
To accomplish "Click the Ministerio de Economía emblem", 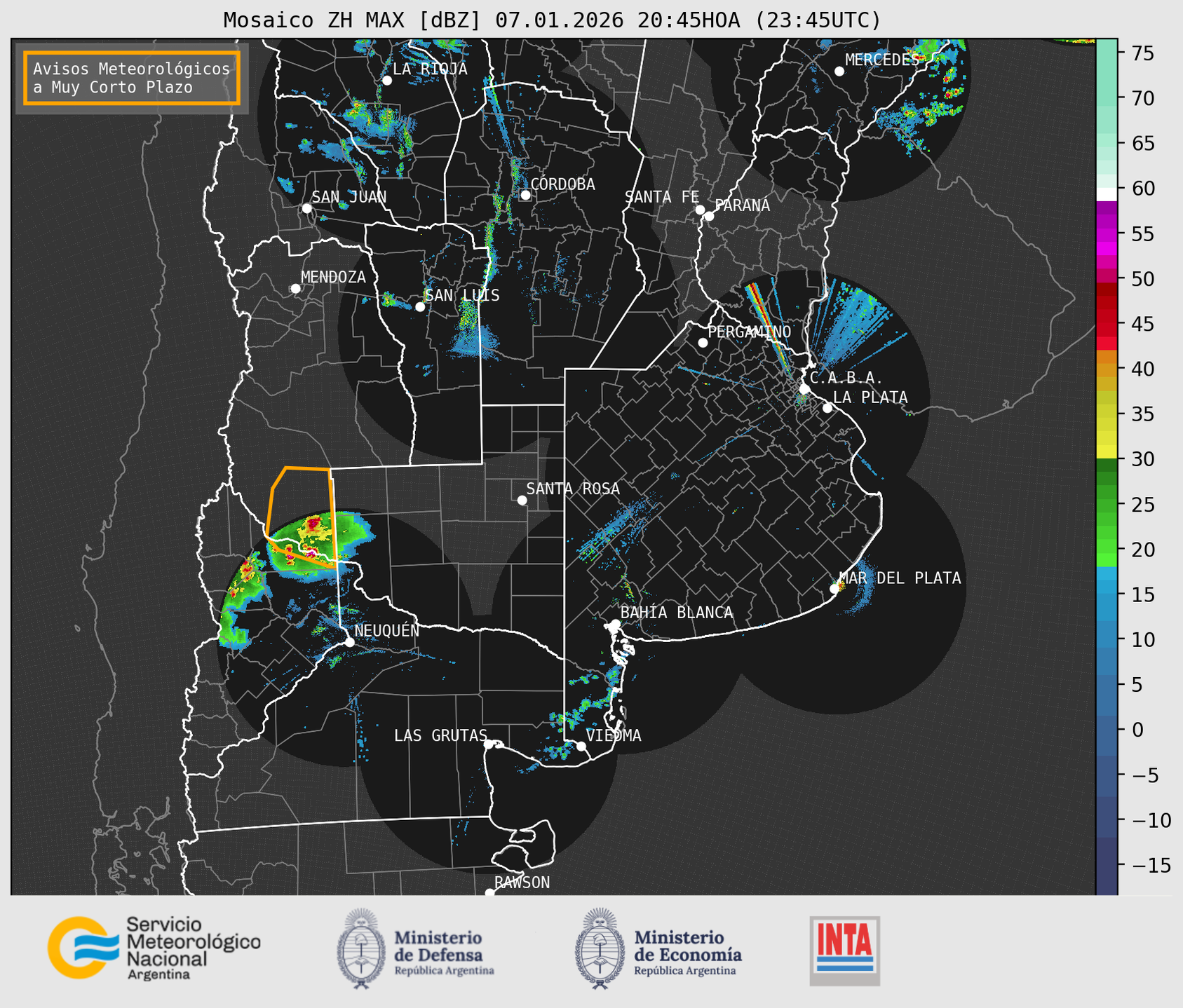I will coord(600,949).
